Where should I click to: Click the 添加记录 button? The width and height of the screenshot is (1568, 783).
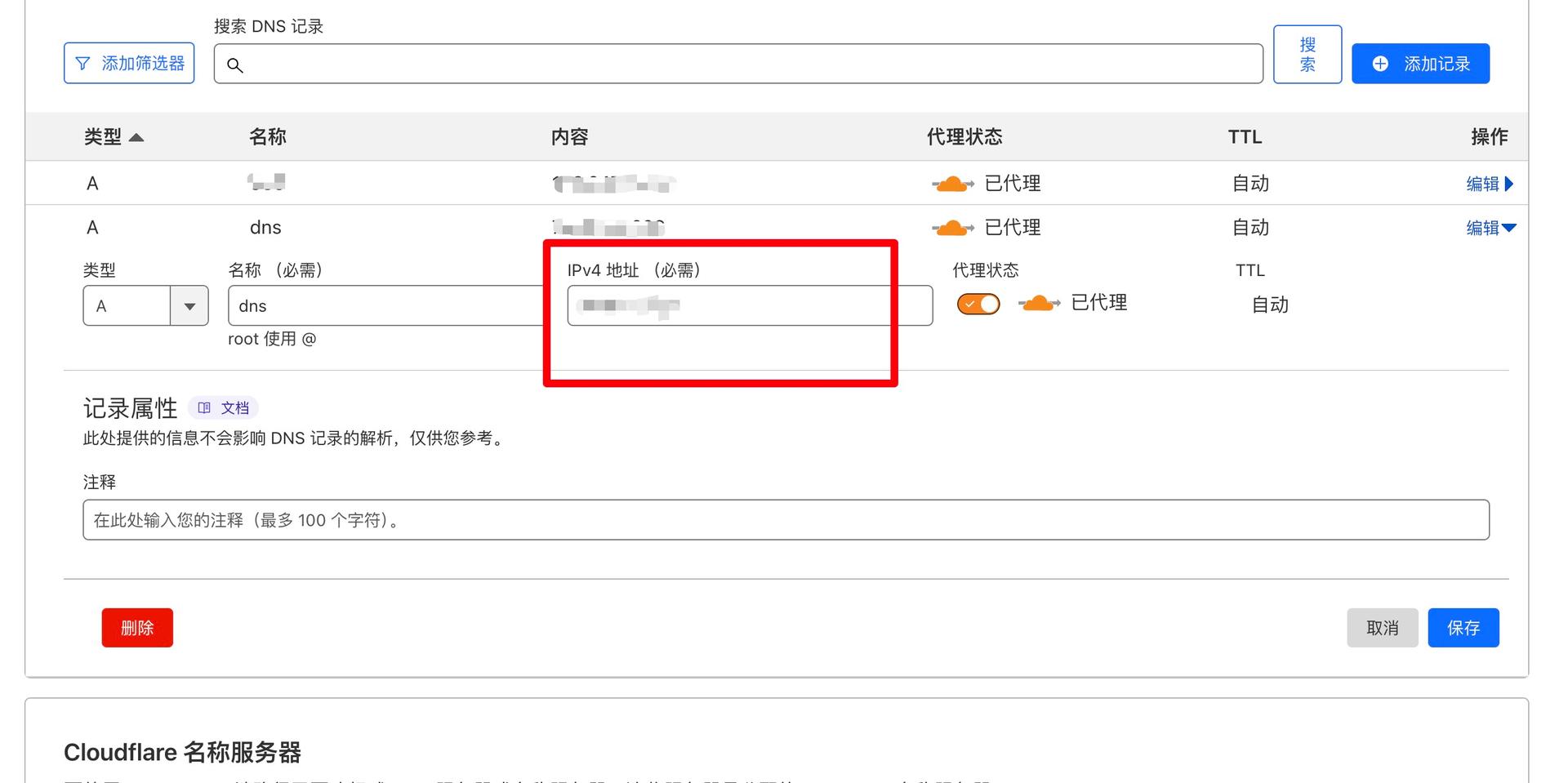tap(1420, 64)
